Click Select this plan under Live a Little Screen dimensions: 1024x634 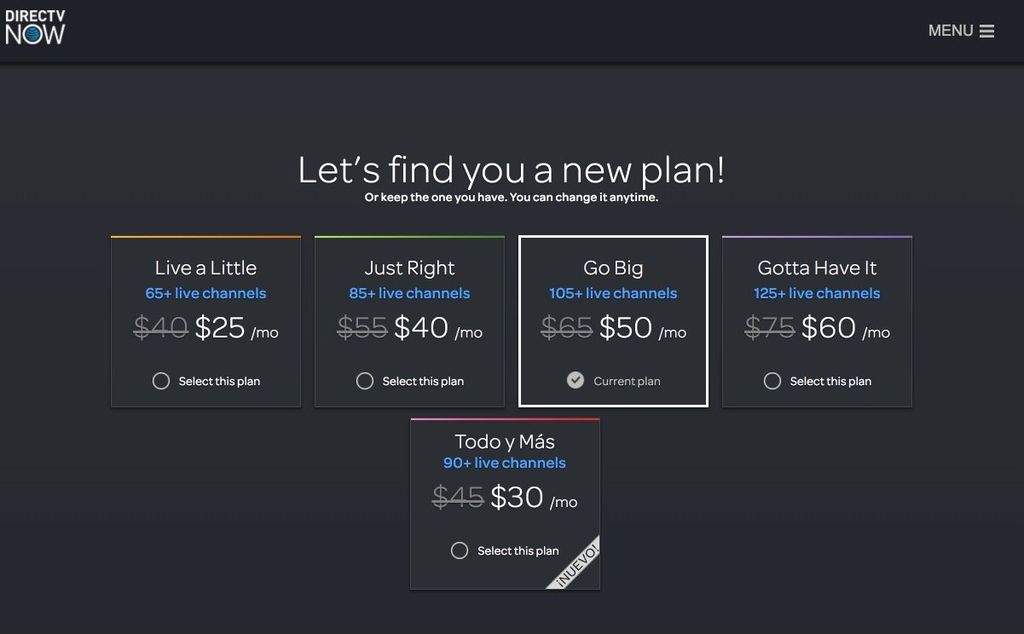(x=220, y=381)
